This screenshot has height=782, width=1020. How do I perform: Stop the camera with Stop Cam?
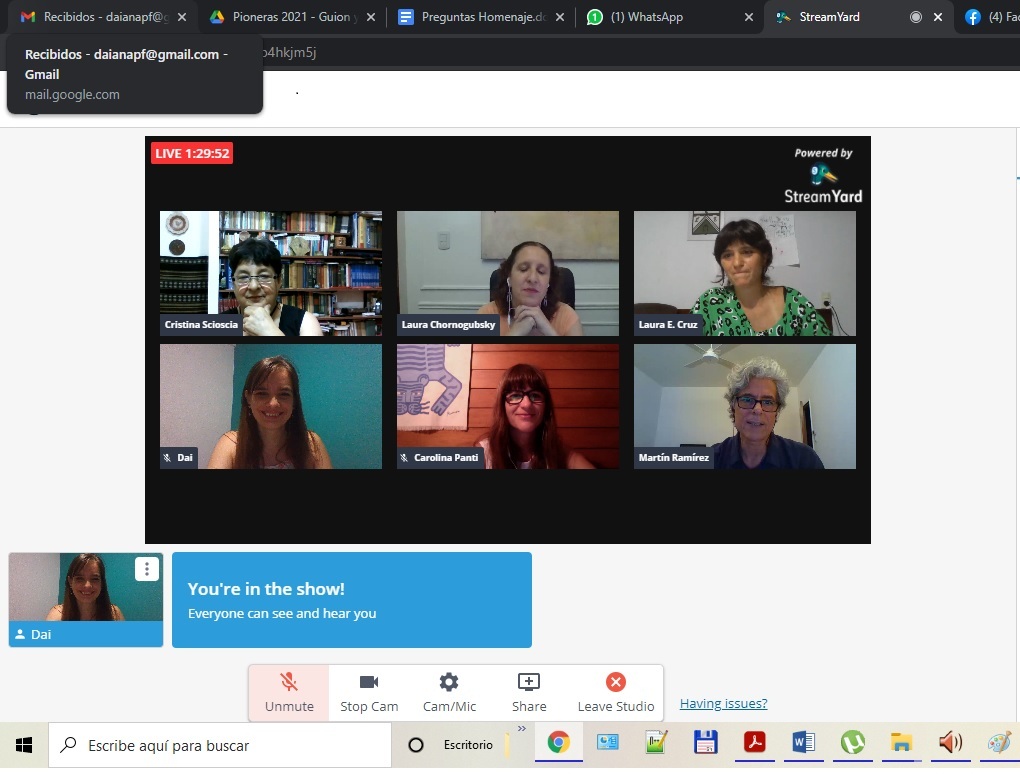pos(369,692)
